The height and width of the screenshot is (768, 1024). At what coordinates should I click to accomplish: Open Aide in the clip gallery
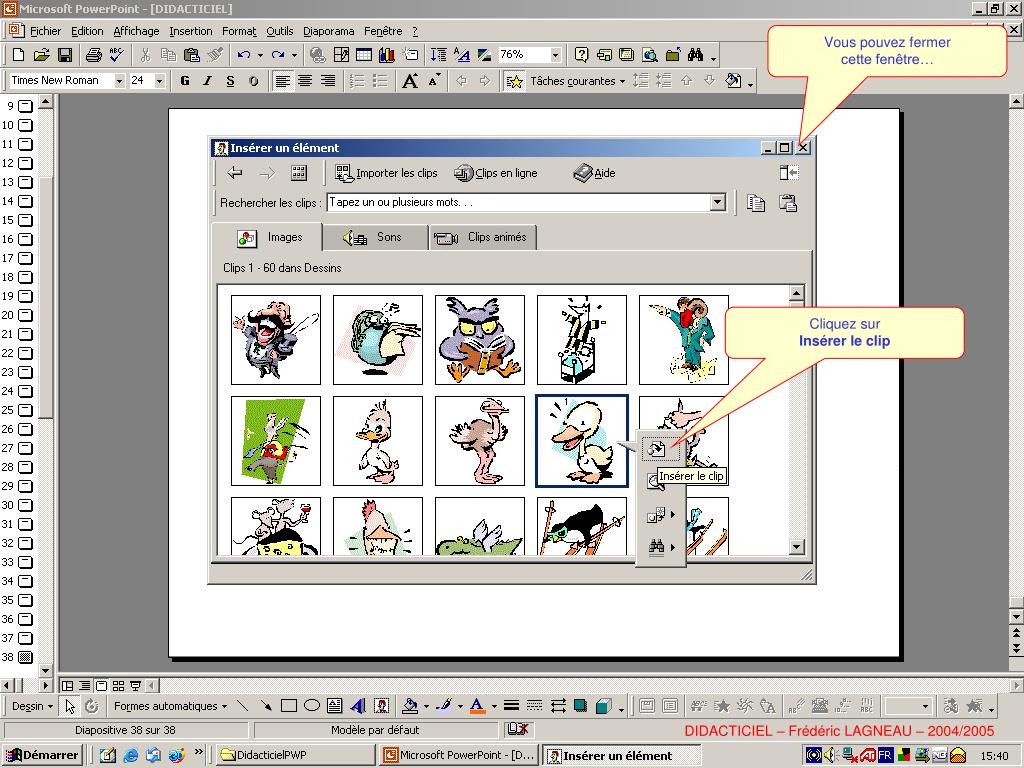point(594,173)
